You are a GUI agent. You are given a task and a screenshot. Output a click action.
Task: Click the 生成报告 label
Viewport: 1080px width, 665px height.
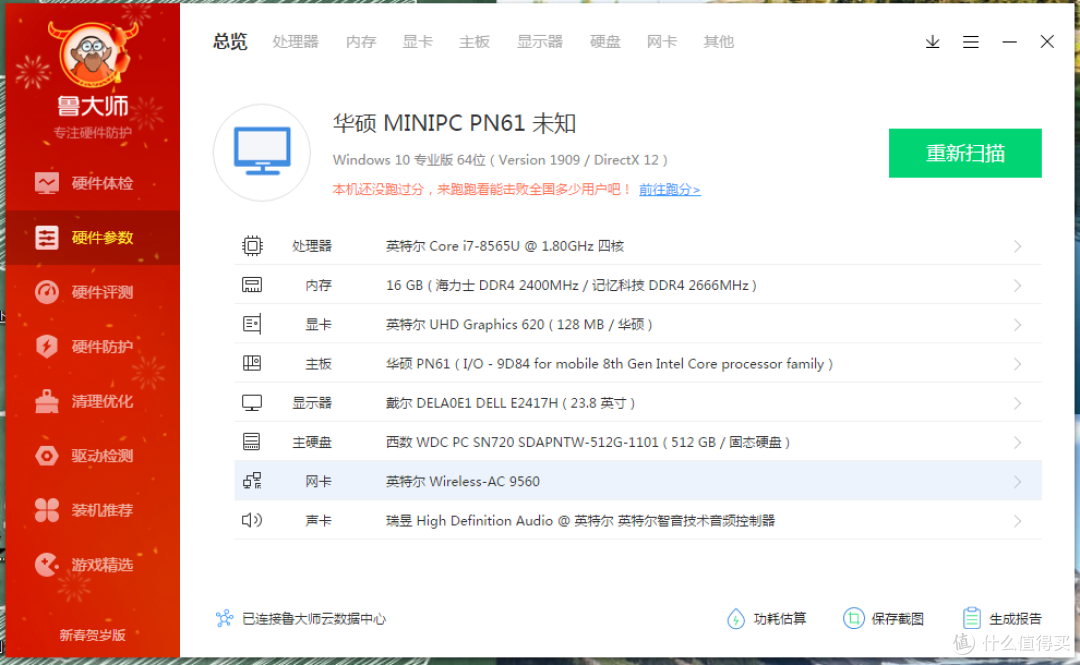(x=1015, y=619)
